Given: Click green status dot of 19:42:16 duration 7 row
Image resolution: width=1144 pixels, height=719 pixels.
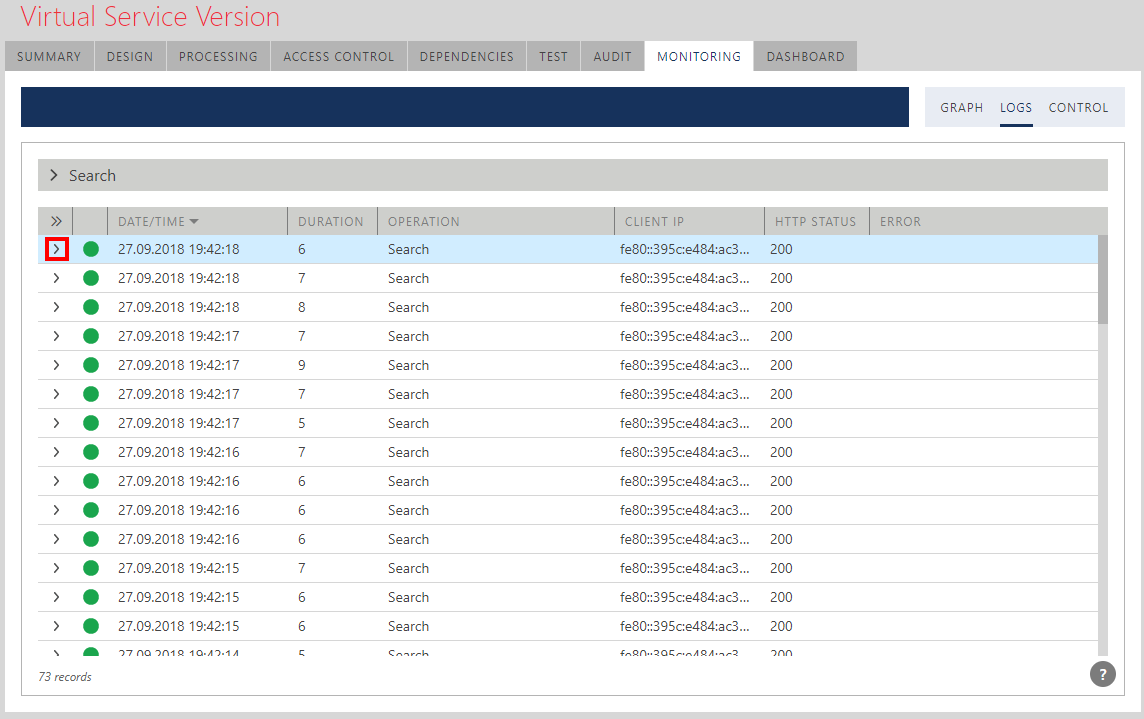Looking at the screenshot, I should pos(91,452).
